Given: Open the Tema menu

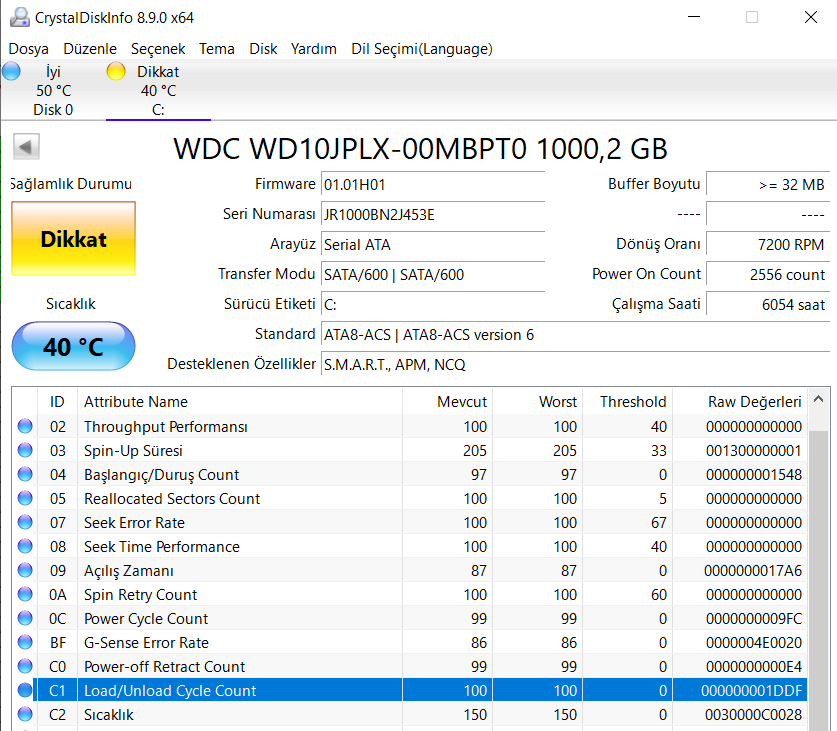Looking at the screenshot, I should click(217, 49).
